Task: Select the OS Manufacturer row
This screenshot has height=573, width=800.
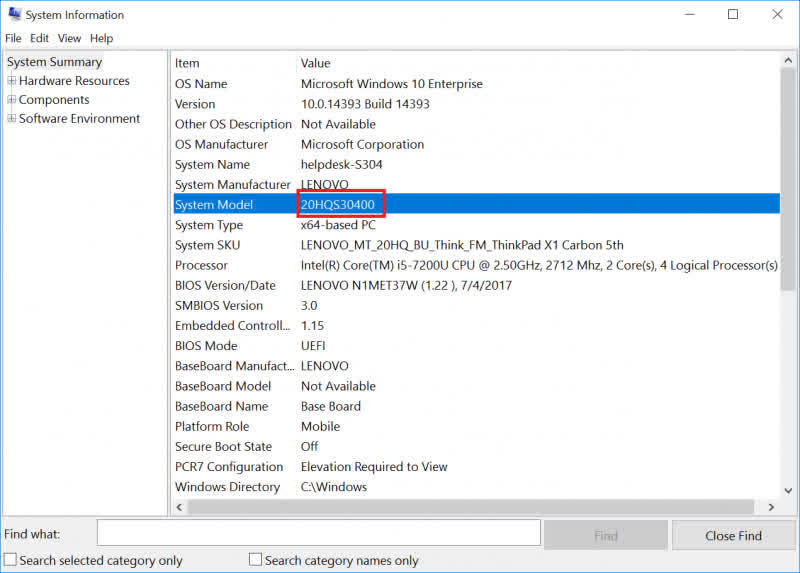Action: click(477, 144)
